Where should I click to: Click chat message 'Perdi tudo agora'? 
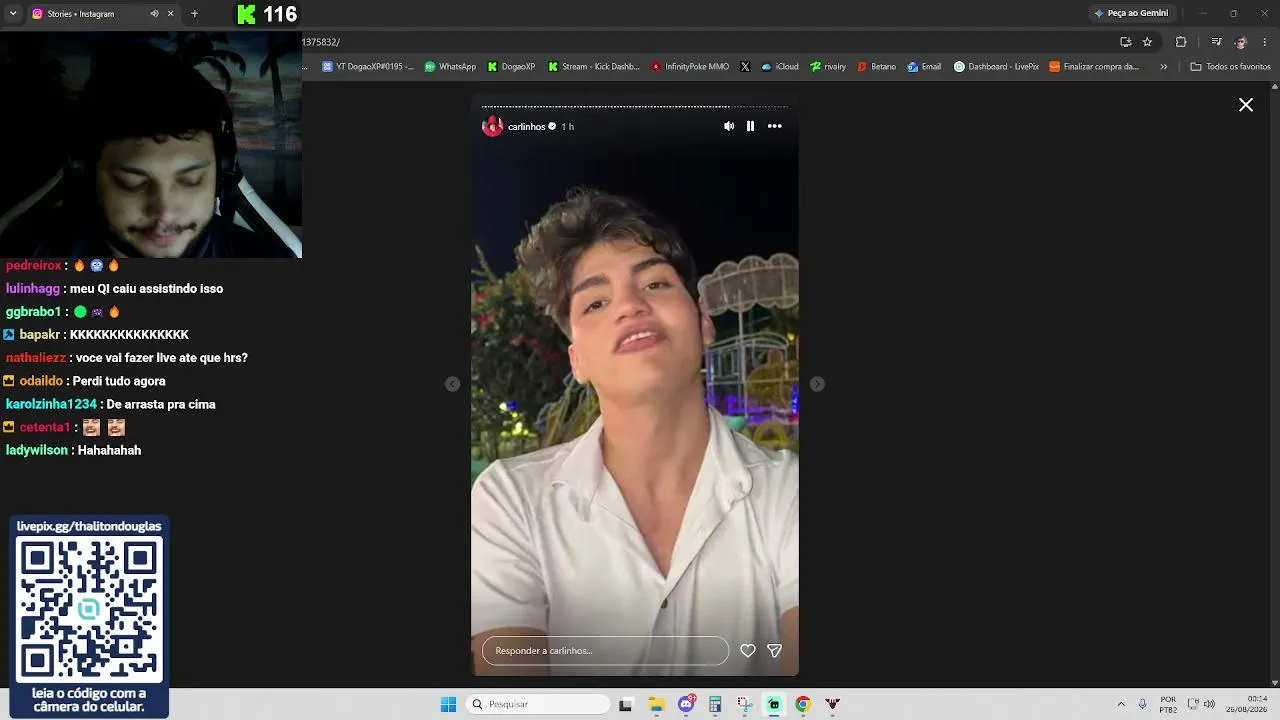[119, 381]
